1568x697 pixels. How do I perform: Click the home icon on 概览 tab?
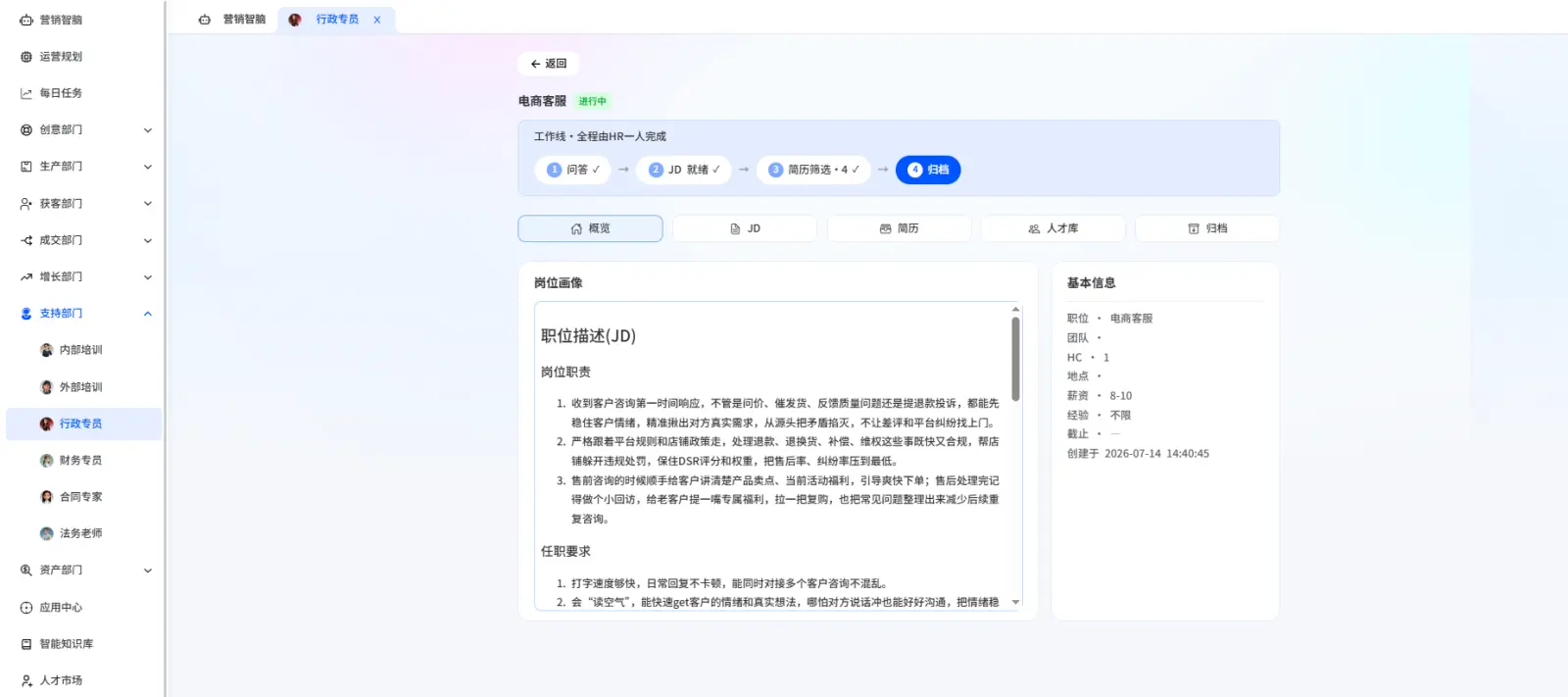(576, 228)
